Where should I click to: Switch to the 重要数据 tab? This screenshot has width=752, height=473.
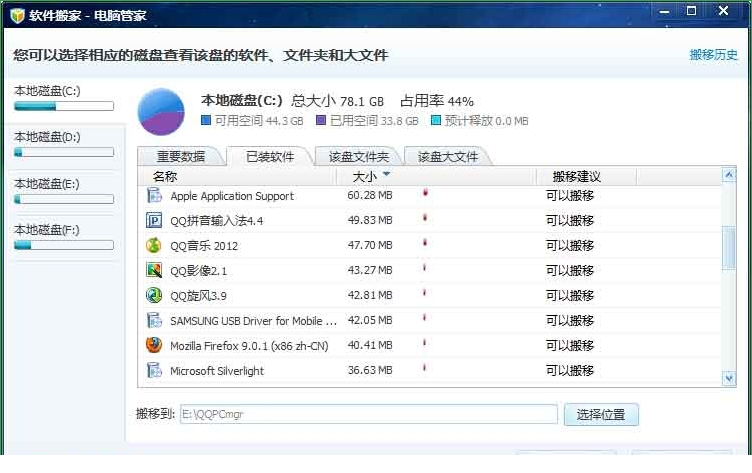click(181, 157)
